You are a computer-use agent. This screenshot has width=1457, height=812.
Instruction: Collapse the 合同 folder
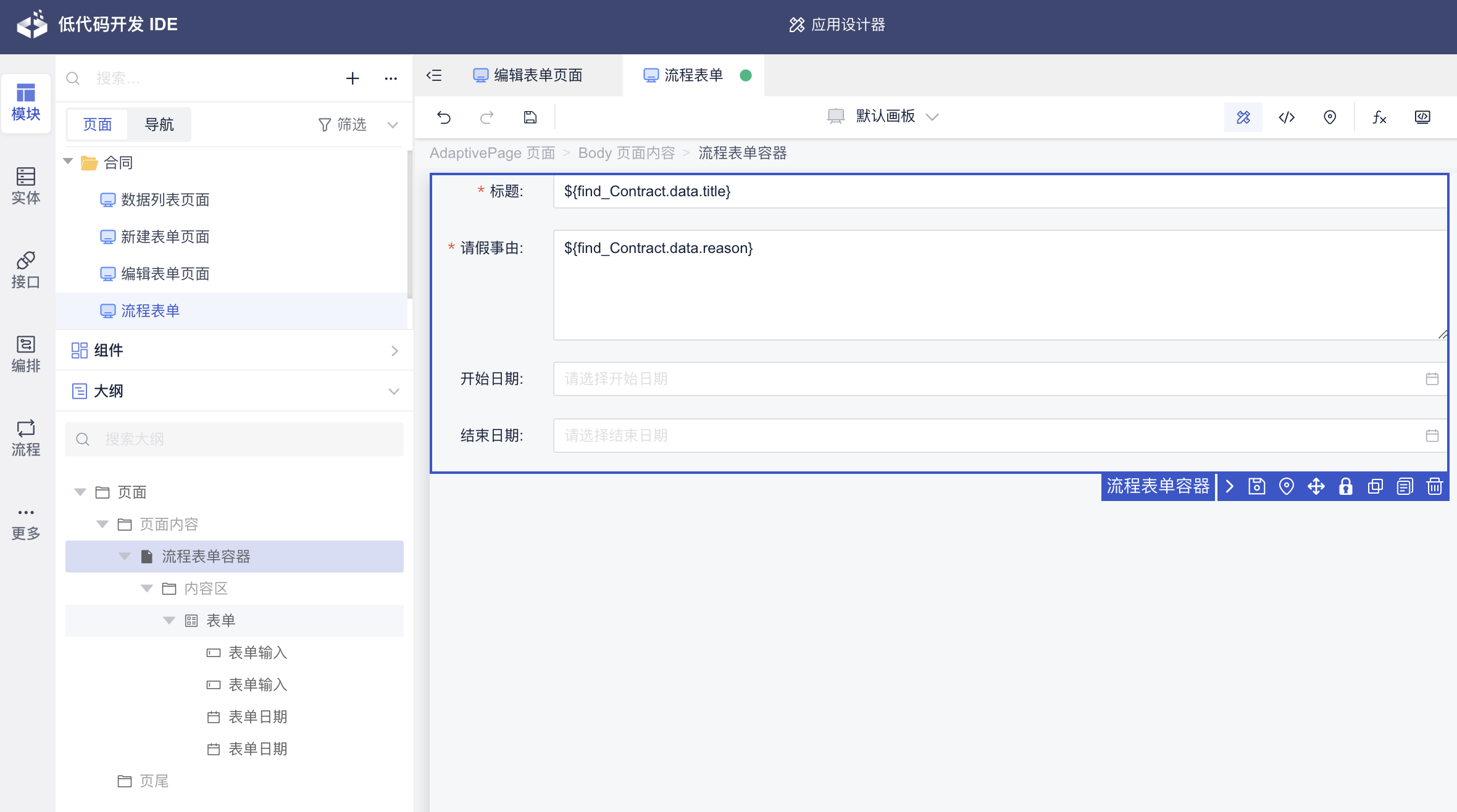click(69, 162)
